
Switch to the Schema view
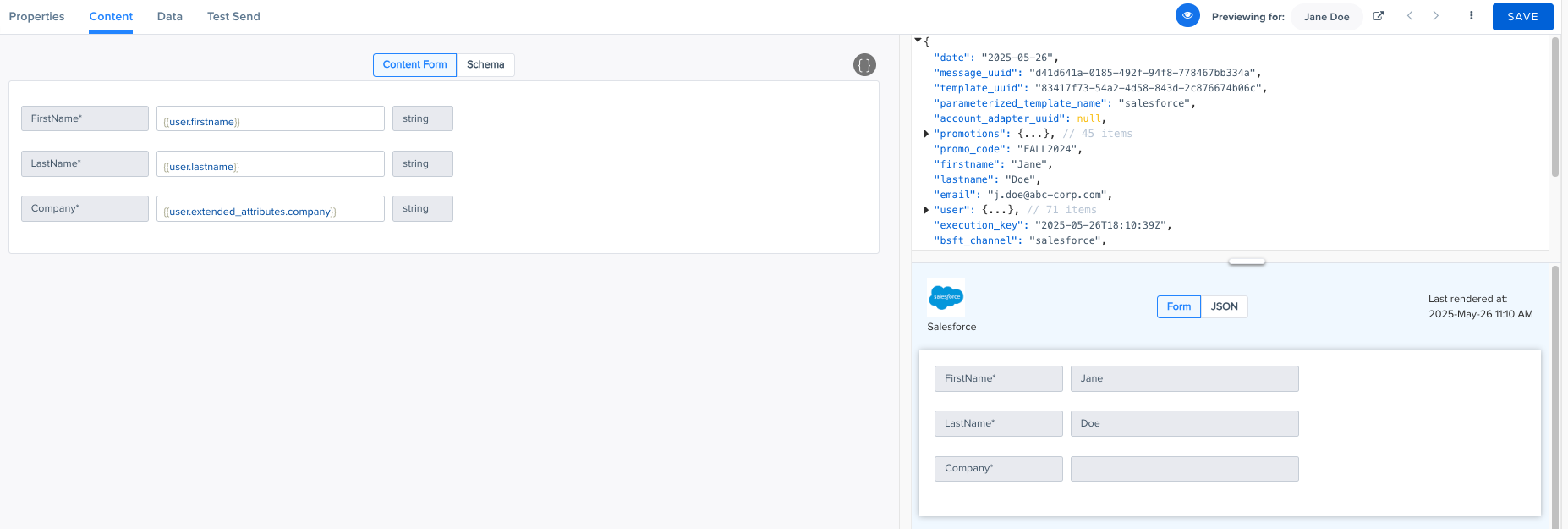(x=485, y=65)
